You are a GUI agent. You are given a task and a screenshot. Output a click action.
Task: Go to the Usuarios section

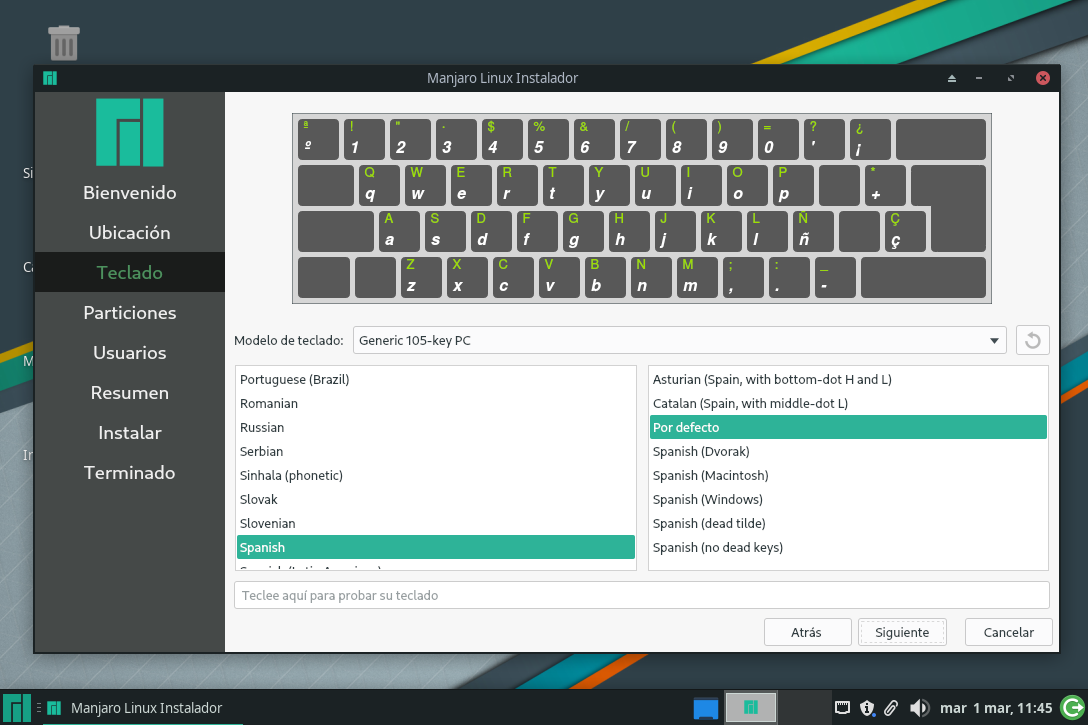tap(130, 352)
